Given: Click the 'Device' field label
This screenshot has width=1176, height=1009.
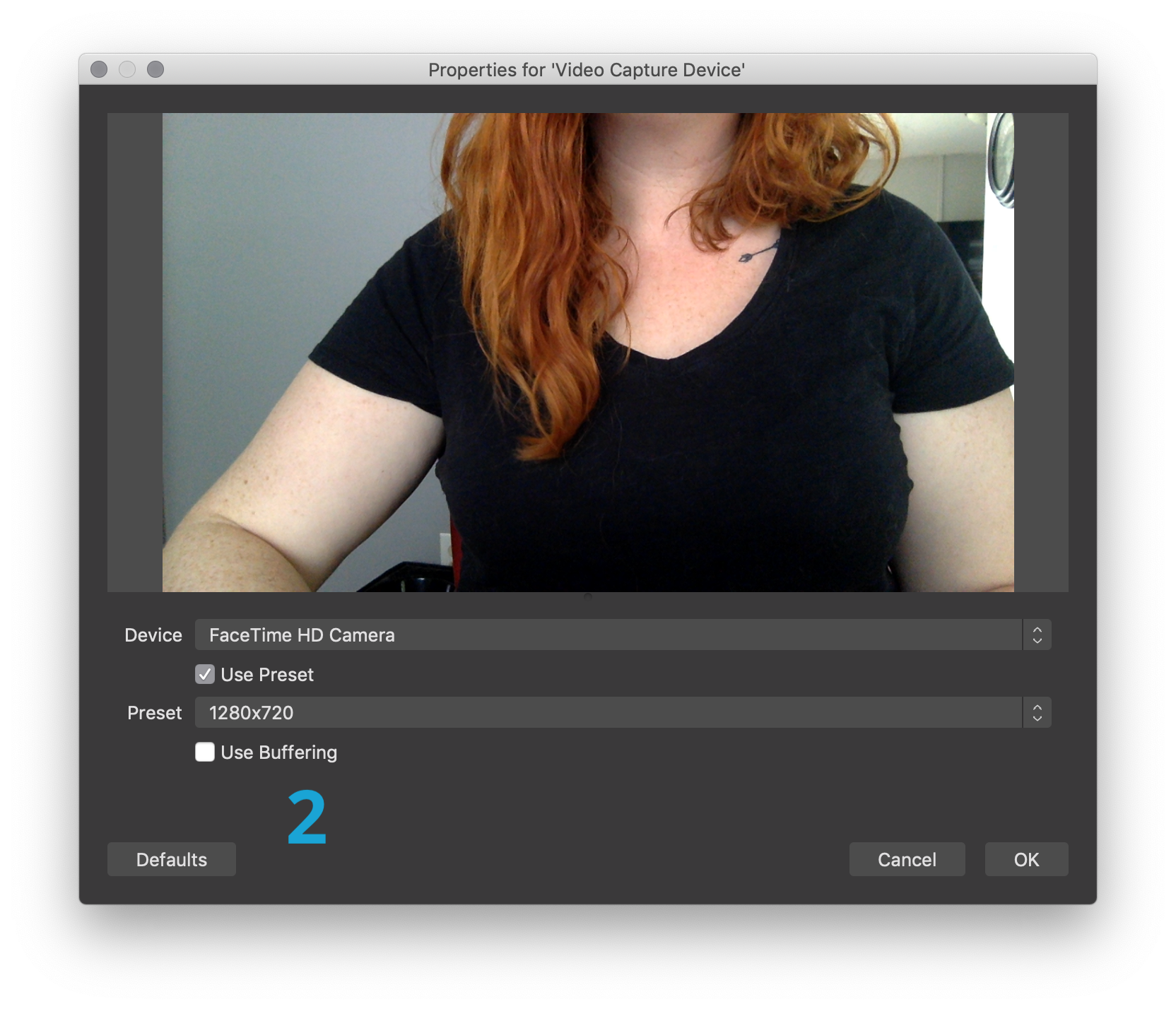Looking at the screenshot, I should (153, 635).
